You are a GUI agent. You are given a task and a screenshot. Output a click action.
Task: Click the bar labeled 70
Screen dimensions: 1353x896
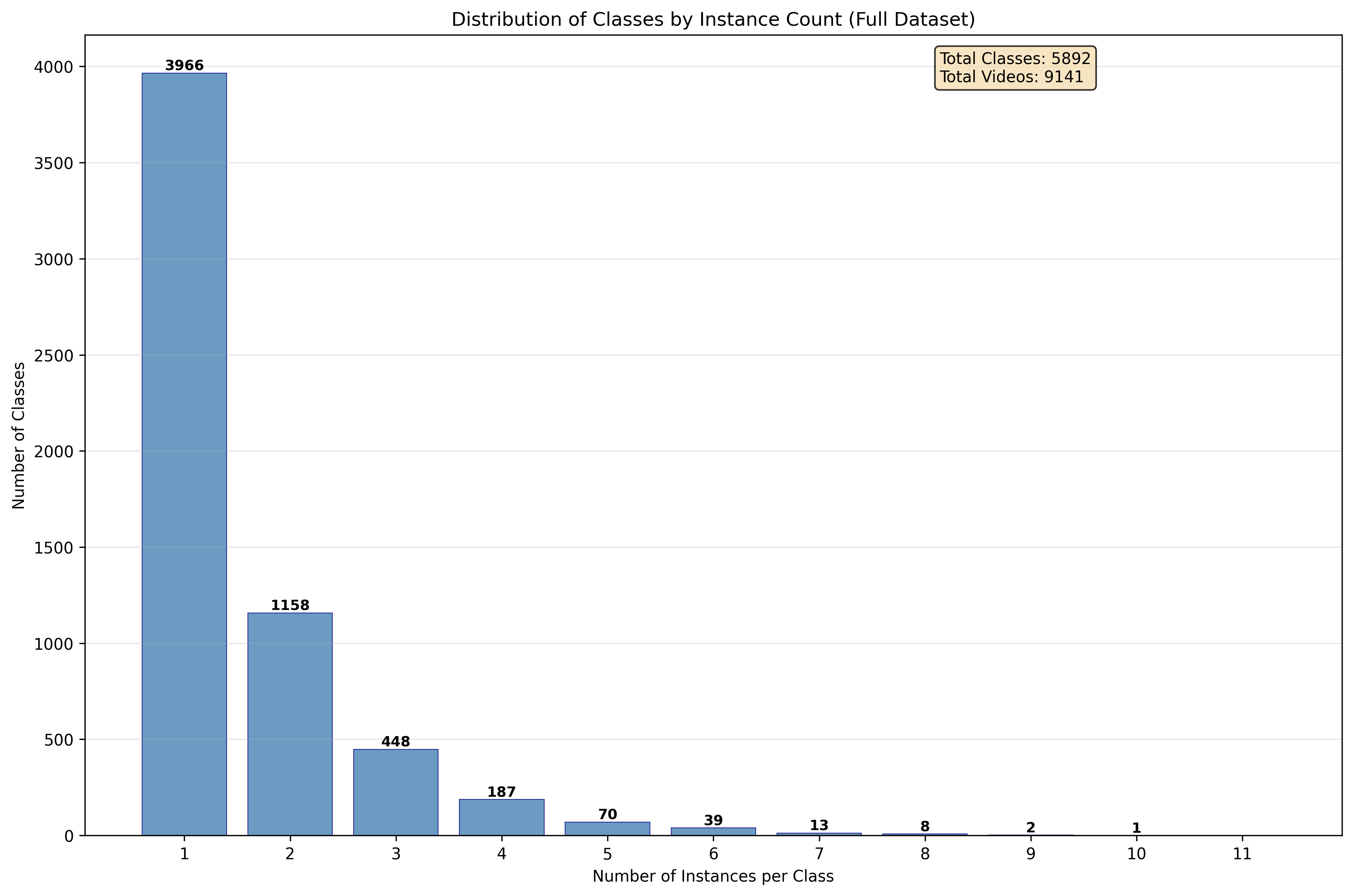607,829
